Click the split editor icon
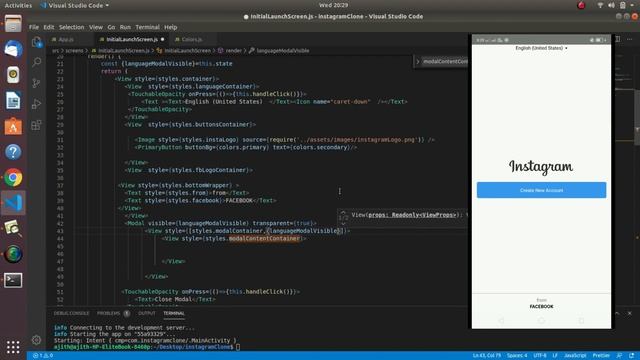This screenshot has width=640, height=360. [x=618, y=39]
